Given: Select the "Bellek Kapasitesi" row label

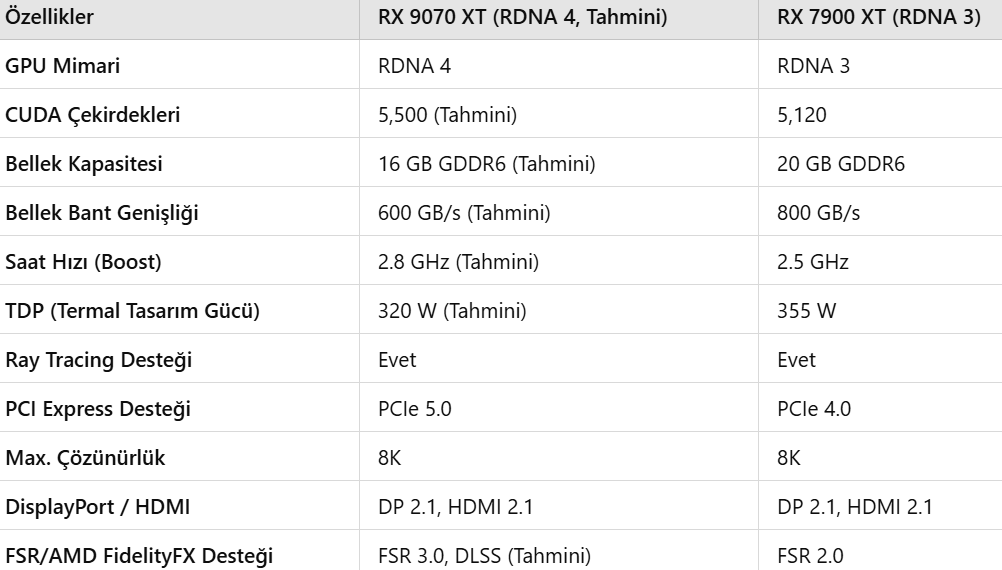Looking at the screenshot, I should [84, 164].
